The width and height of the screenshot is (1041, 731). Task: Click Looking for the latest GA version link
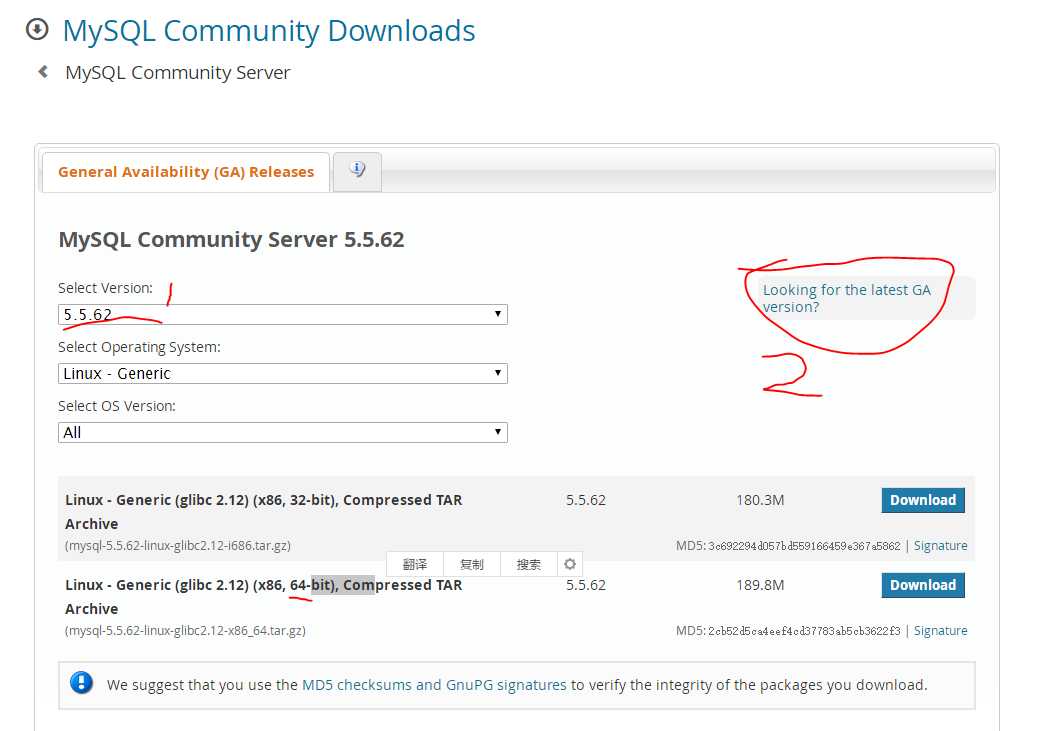(846, 298)
